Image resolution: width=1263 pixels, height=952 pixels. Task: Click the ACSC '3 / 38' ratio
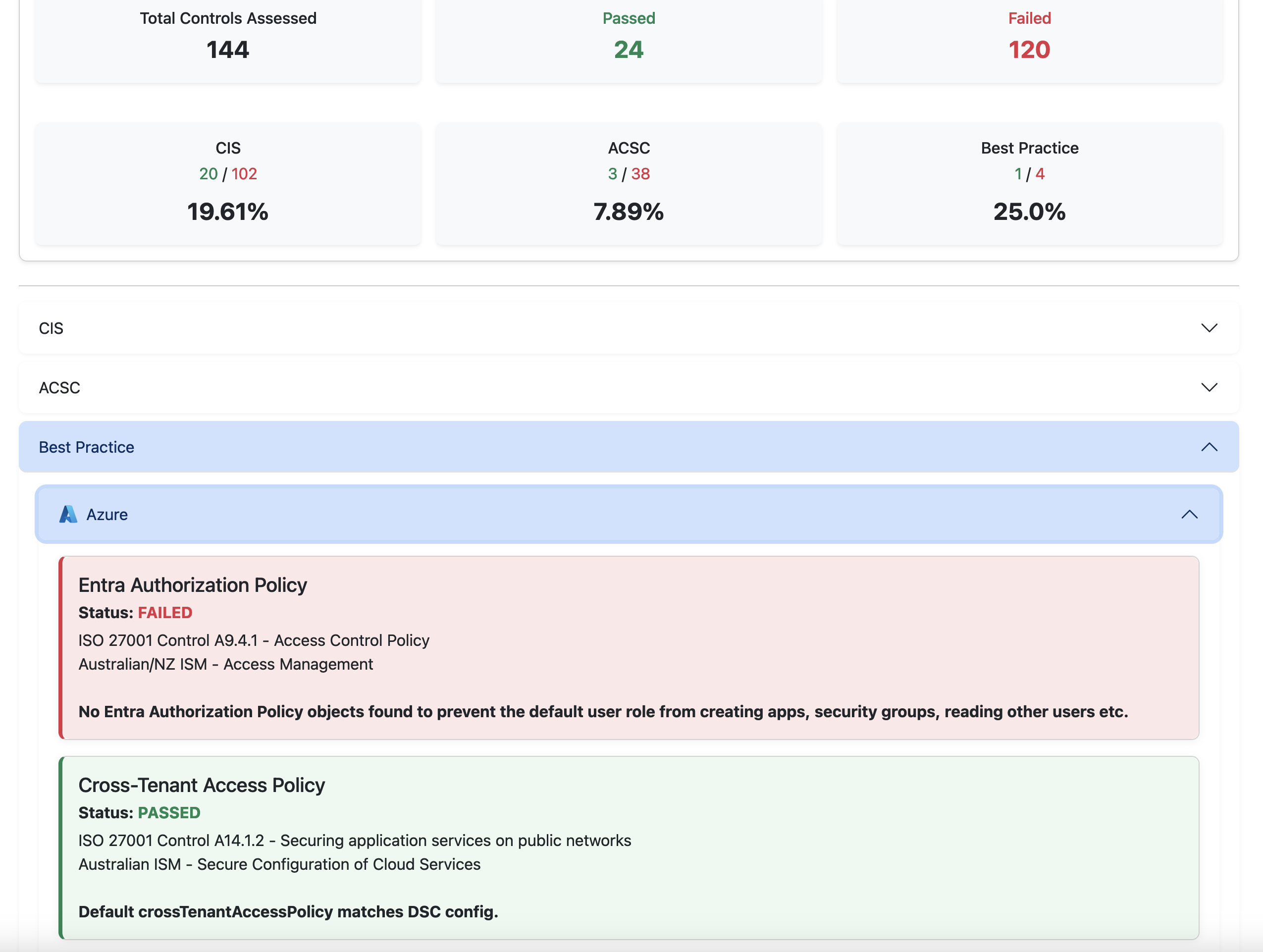(629, 174)
